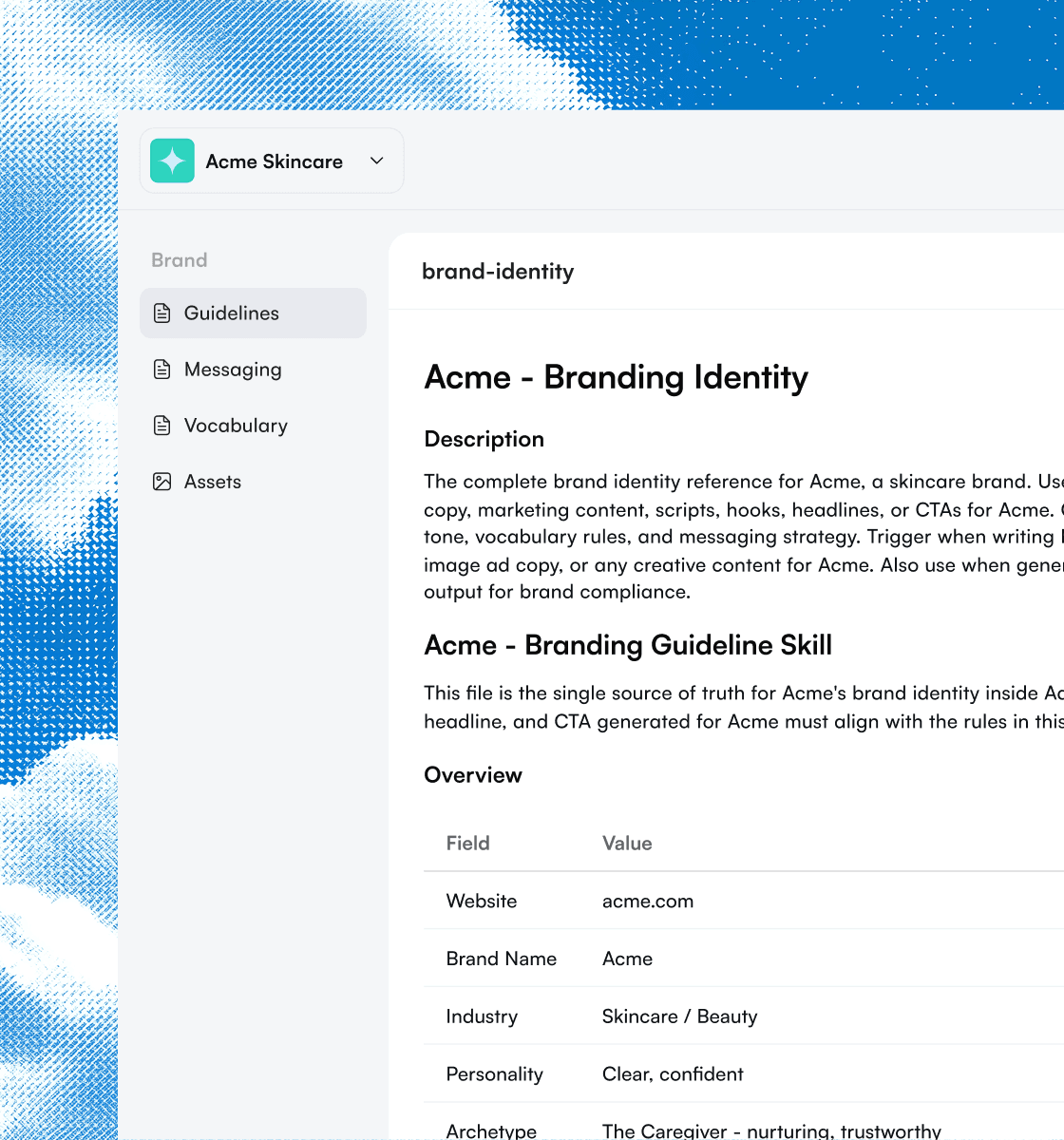Expand the Acme Skincare brand dropdown chevron
The height and width of the screenshot is (1140, 1064).
coord(377,161)
